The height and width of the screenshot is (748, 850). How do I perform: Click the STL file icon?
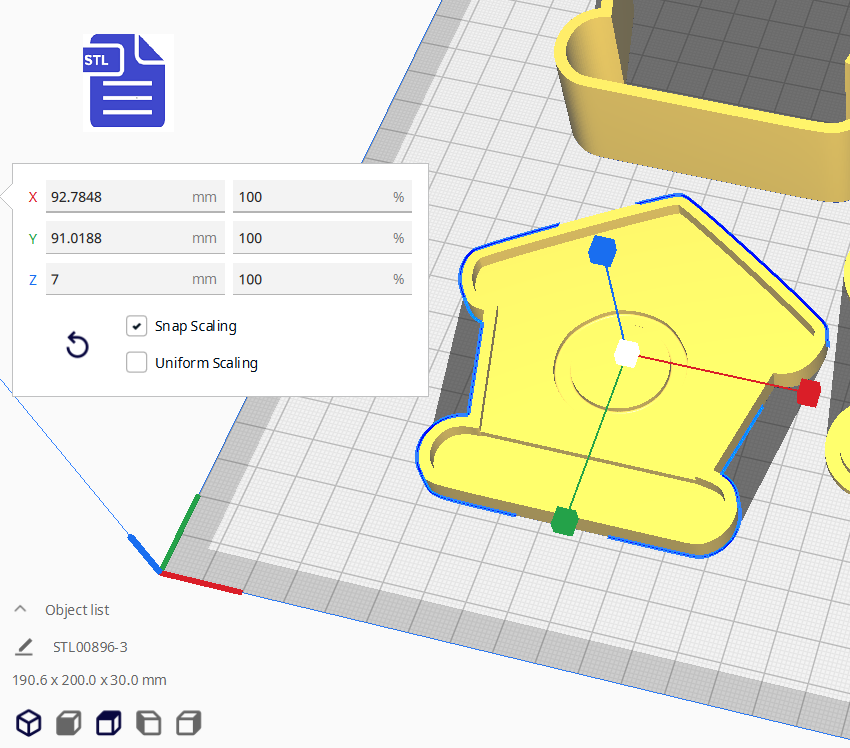pyautogui.click(x=127, y=82)
